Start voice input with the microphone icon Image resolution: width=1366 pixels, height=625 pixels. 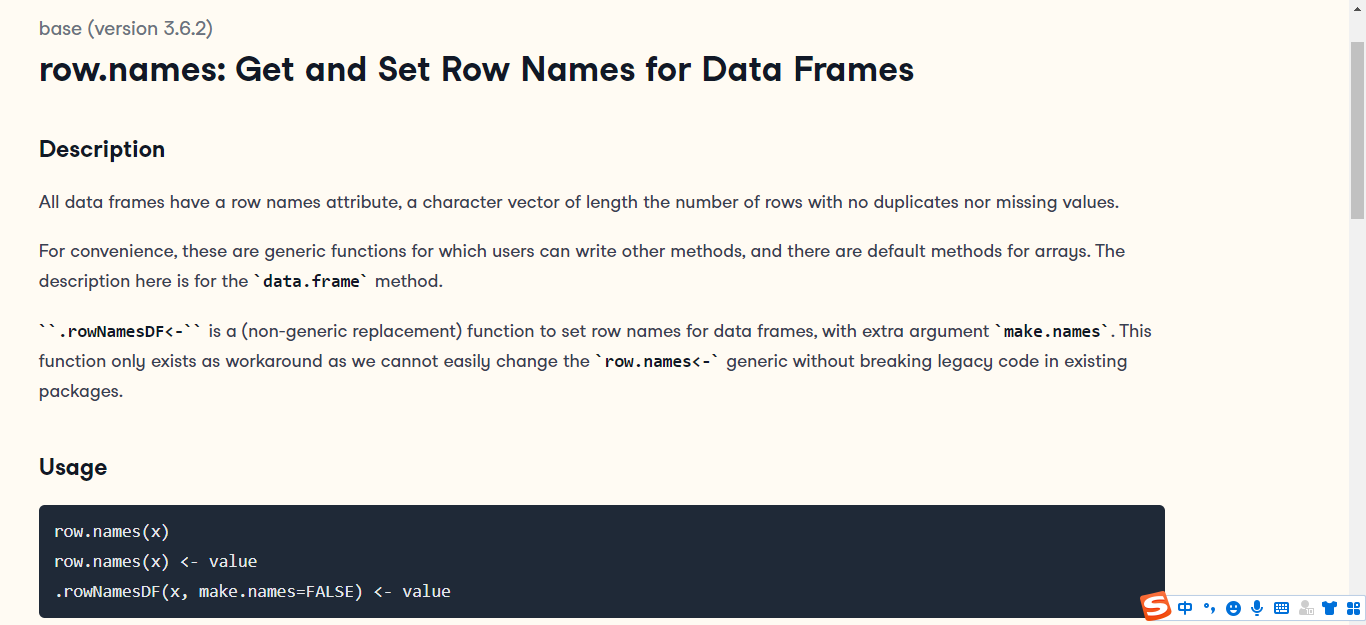click(1257, 607)
